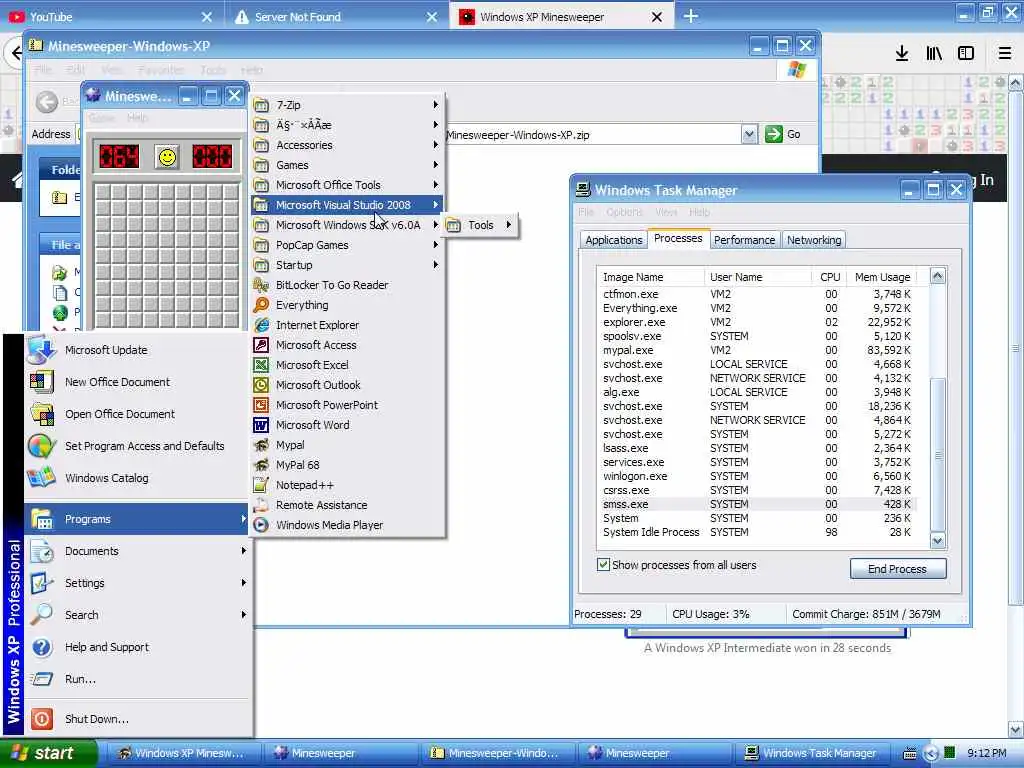Expand Microsoft Windows SDK v6.0A submenu
Screen dimensions: 1024x768
click(x=348, y=225)
